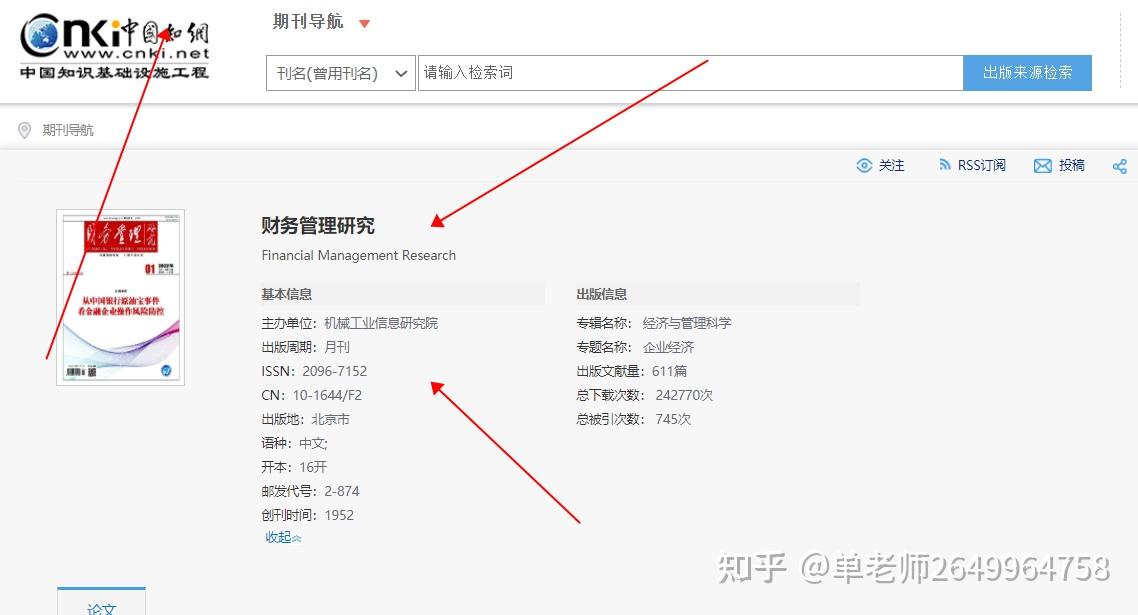Expand the 刊名(曾用刊名) search field selector
Screen dimensions: 1138x615
point(340,73)
